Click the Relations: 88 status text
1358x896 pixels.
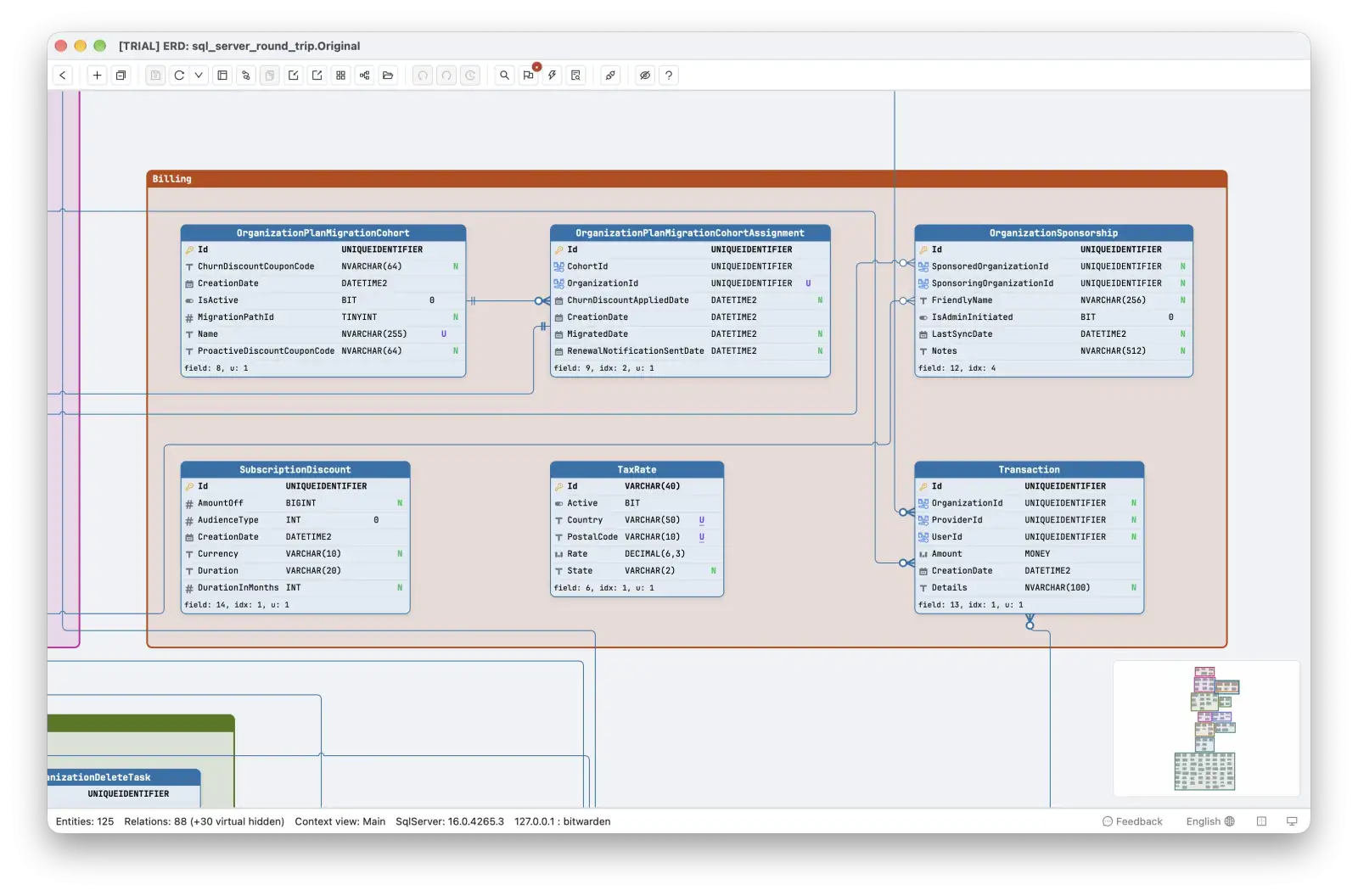205,821
